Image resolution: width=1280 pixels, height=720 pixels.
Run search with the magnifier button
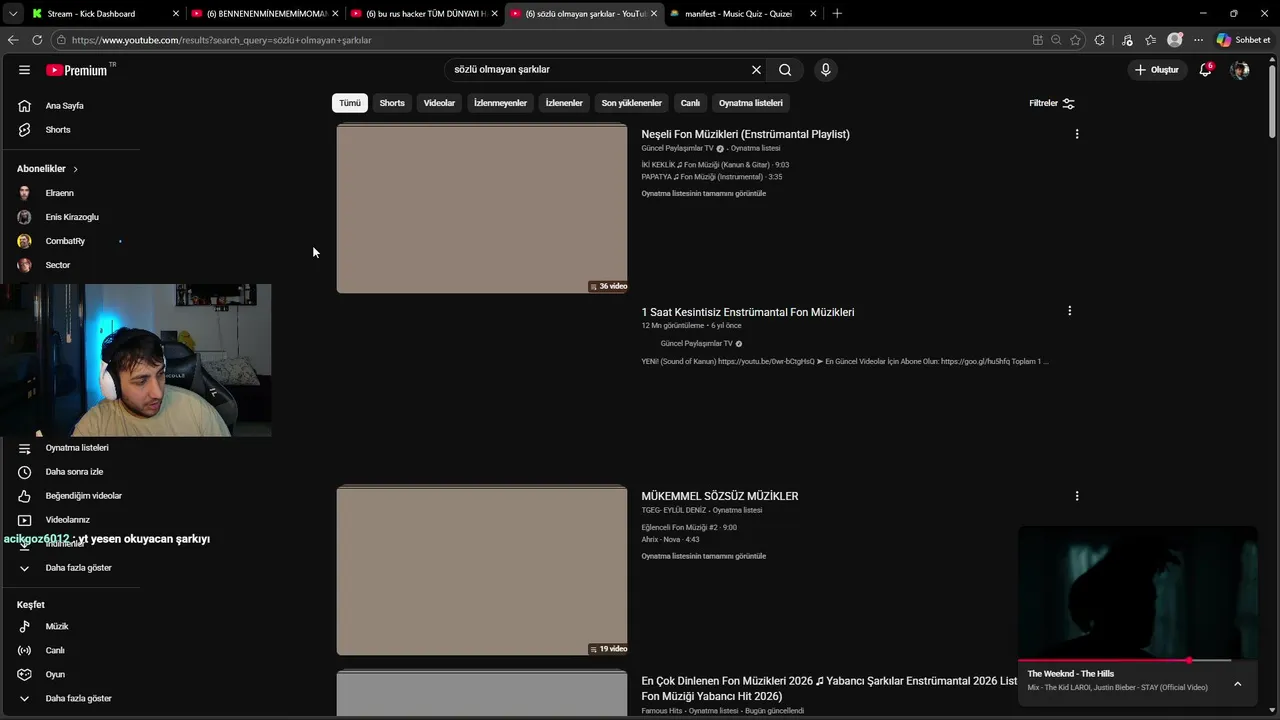(x=785, y=70)
